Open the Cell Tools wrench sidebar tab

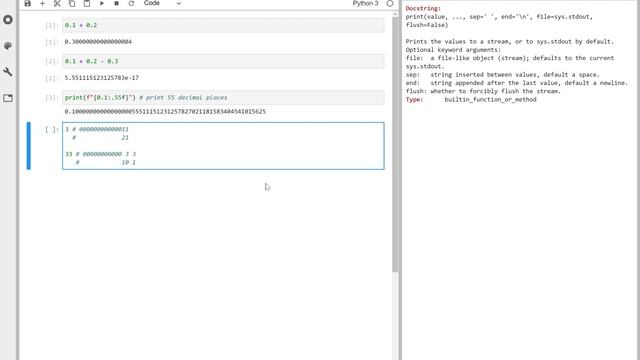tap(8, 72)
